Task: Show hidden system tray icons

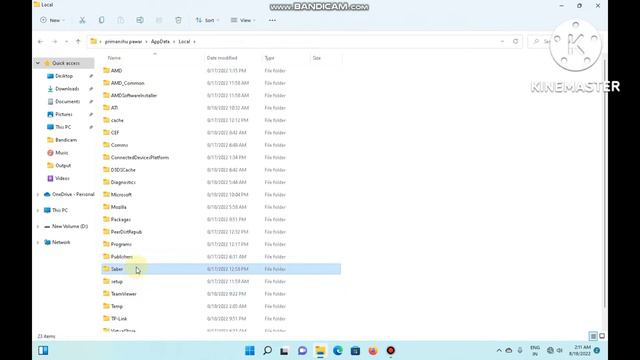Action: (x=499, y=350)
